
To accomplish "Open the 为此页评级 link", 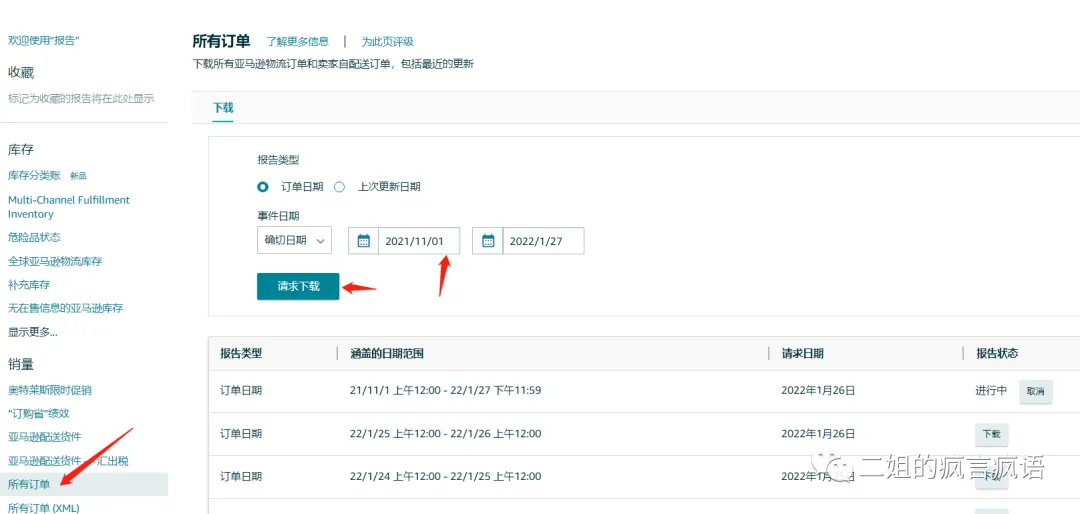I will click(388, 41).
